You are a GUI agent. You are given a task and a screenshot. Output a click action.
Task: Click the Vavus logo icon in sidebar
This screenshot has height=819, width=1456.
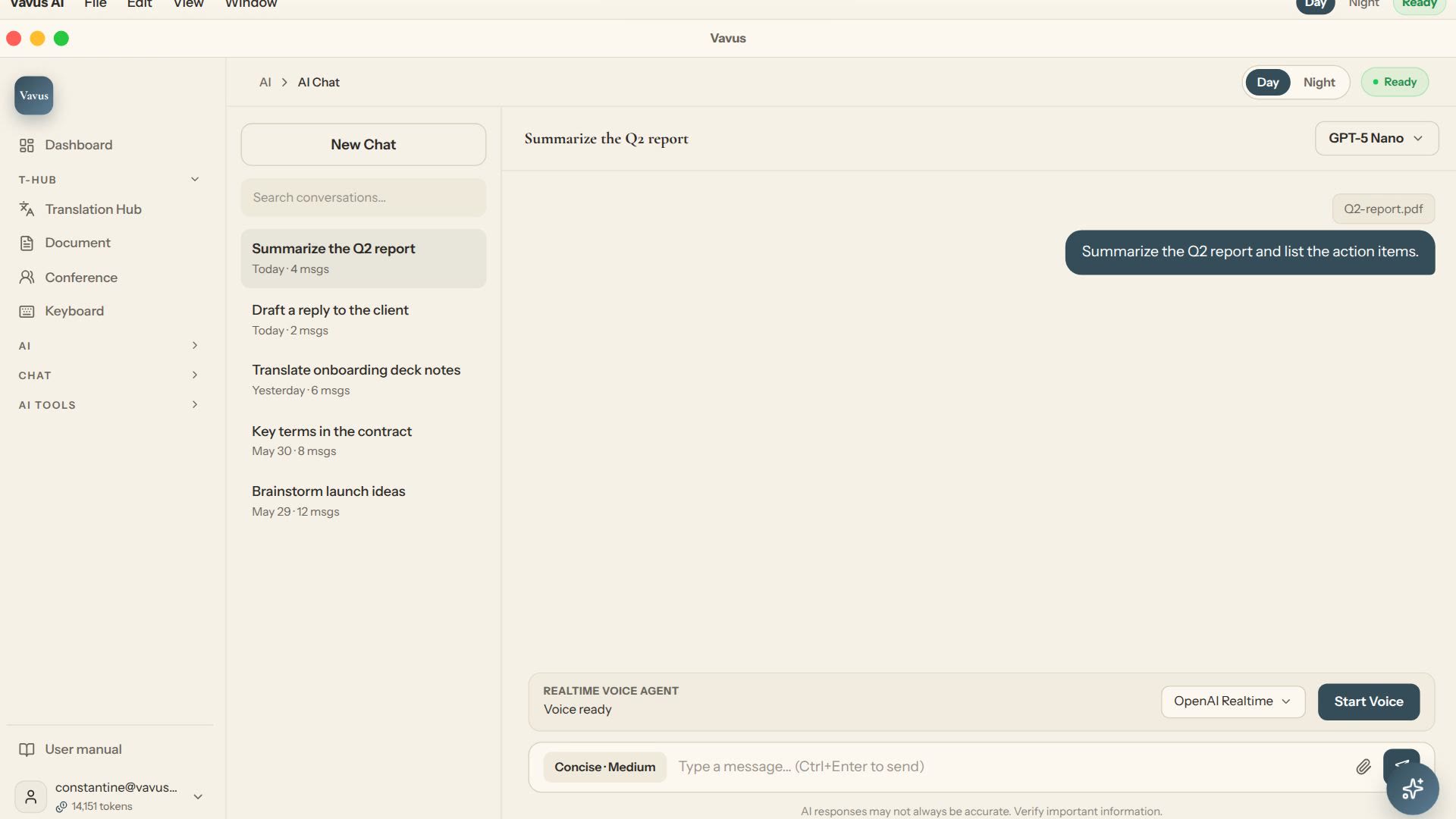coord(33,96)
